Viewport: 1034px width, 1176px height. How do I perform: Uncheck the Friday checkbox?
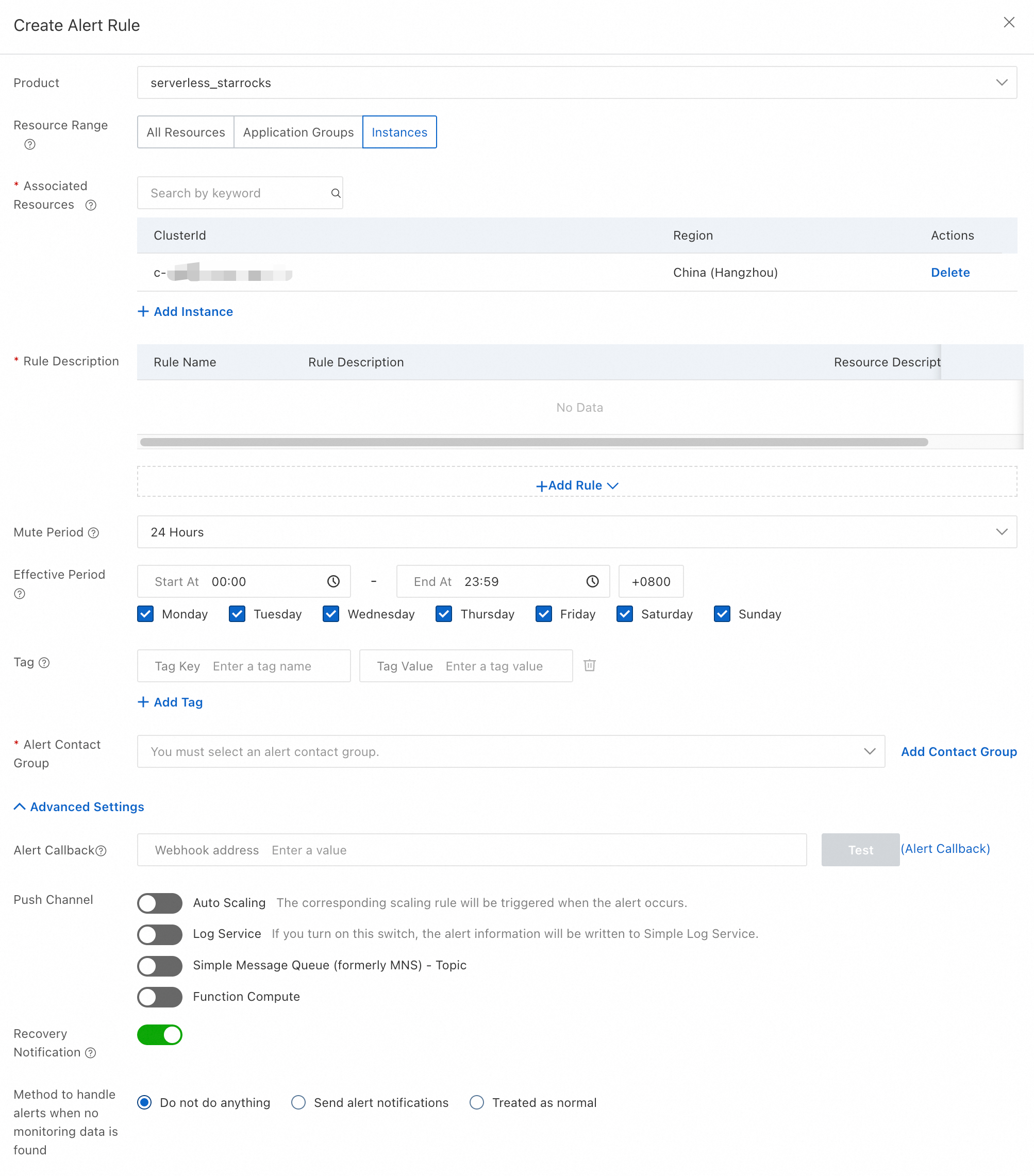(544, 614)
